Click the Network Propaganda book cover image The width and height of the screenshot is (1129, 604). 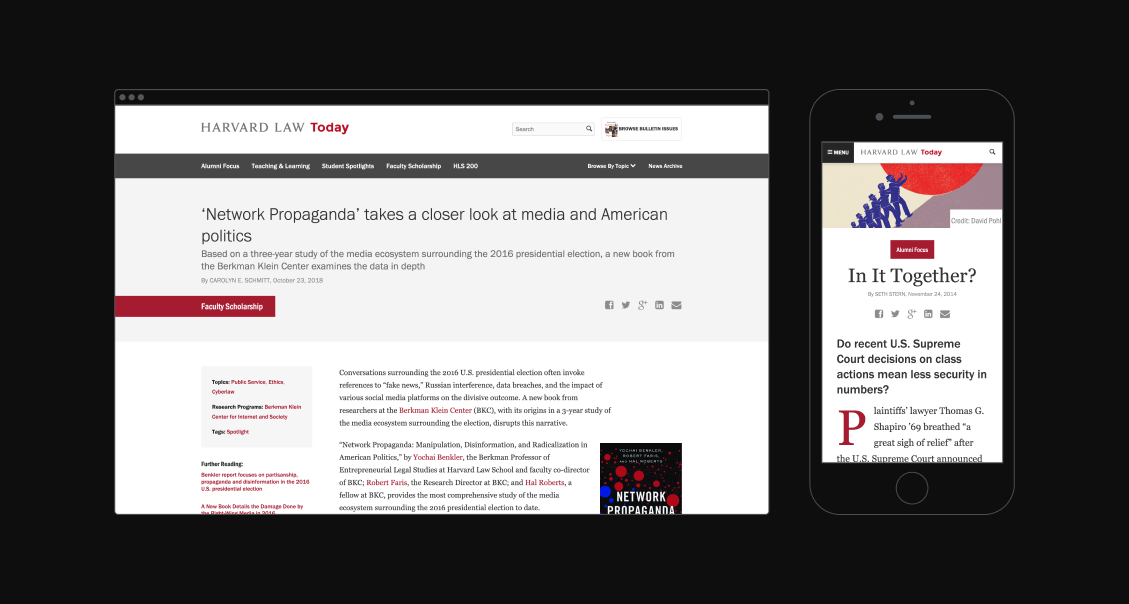tap(641, 479)
